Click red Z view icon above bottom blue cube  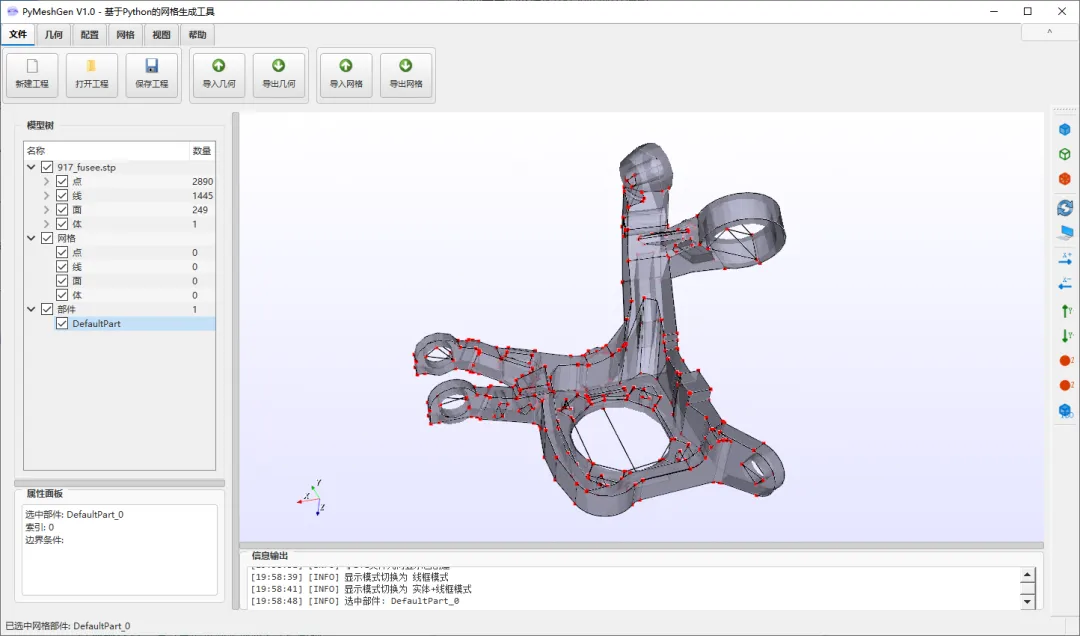[x=1065, y=385]
